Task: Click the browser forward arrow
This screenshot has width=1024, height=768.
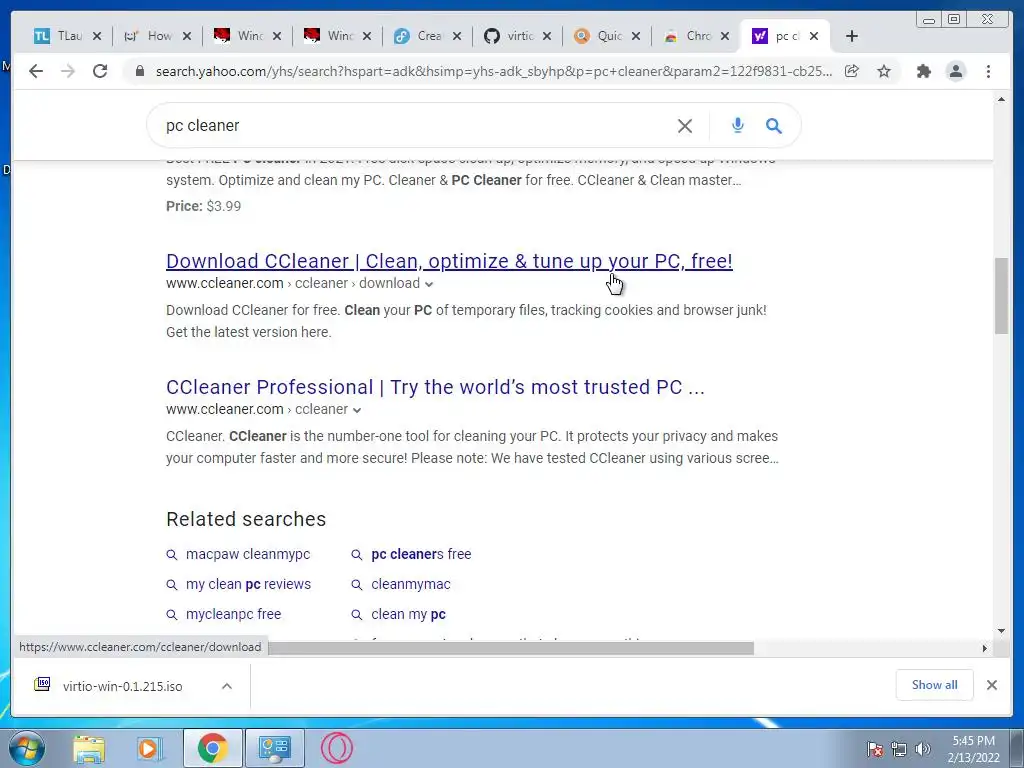Action: point(68,71)
